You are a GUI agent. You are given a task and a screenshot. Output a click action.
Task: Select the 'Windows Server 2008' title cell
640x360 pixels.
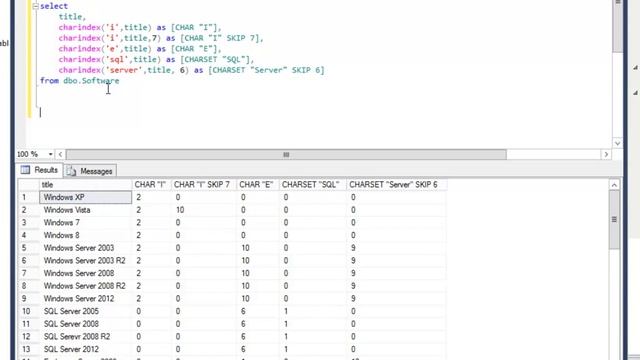click(x=86, y=273)
